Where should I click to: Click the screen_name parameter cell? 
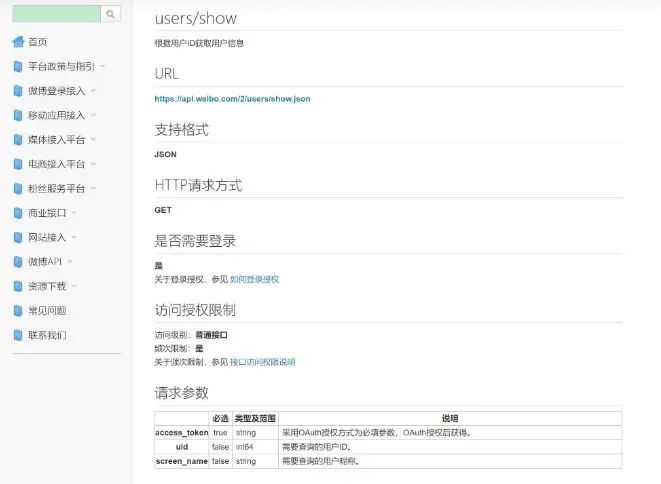[x=182, y=461]
